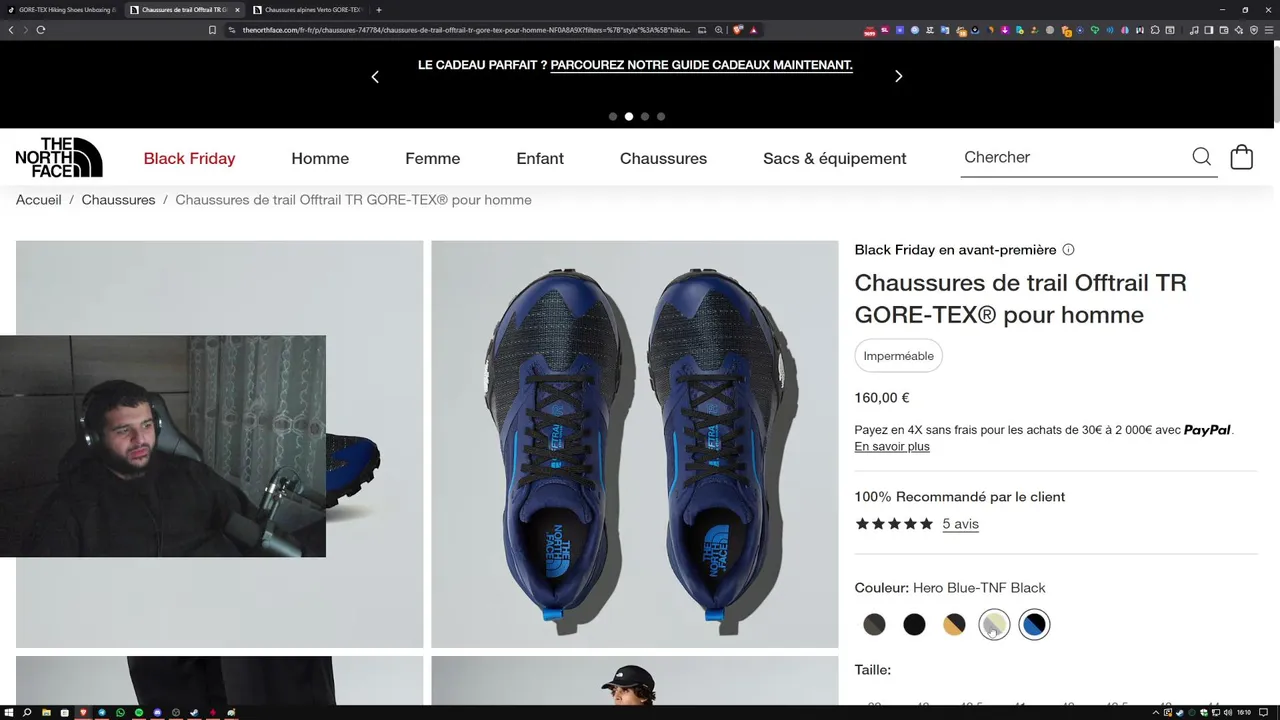Toggle browser sidebar panel icon
1280x720 pixels.
1209,30
